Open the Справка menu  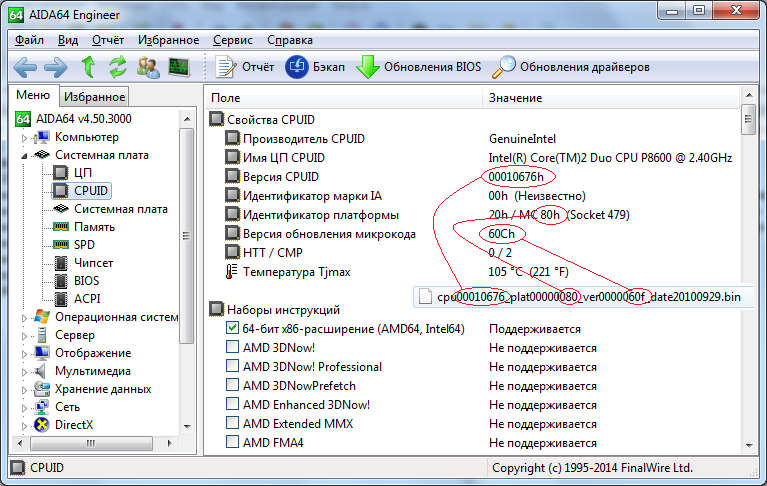[290, 40]
